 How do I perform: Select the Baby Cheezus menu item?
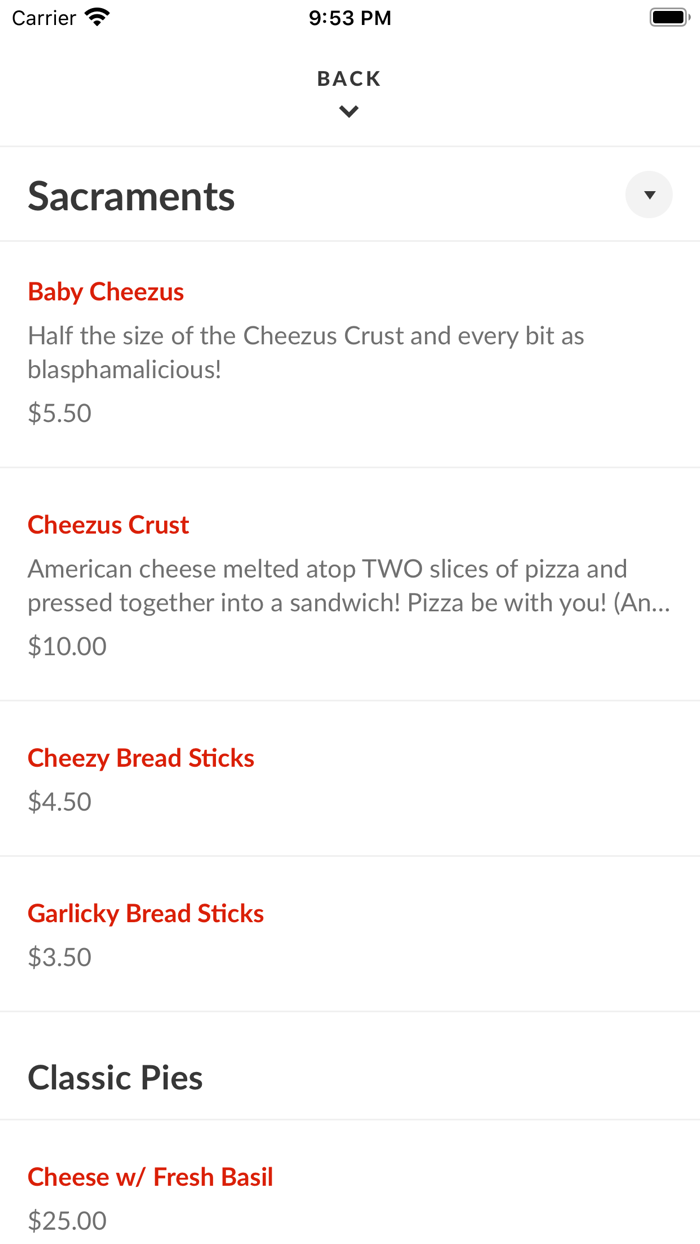click(105, 291)
